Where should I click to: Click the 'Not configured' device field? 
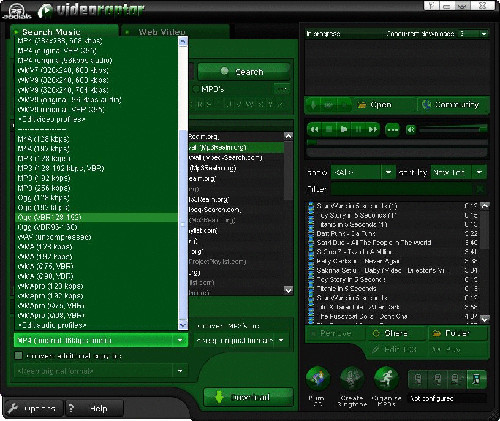(447, 398)
